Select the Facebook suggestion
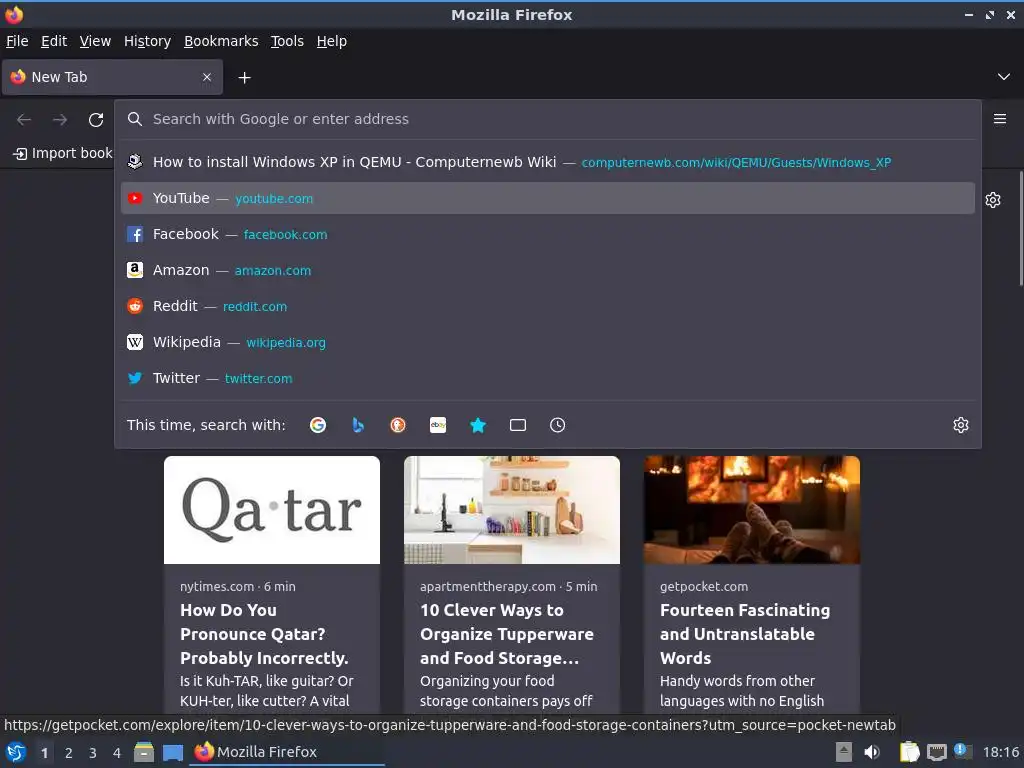The height and width of the screenshot is (768, 1024). click(x=547, y=234)
